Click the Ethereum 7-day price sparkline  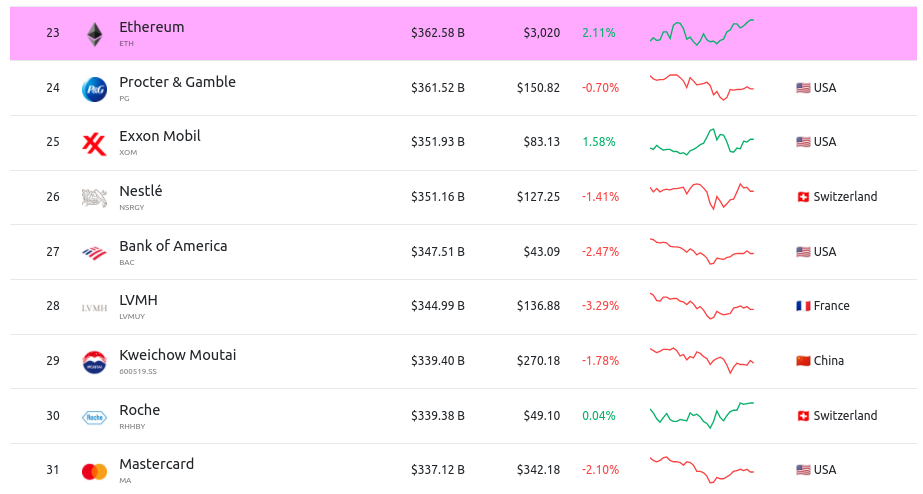[x=701, y=32]
